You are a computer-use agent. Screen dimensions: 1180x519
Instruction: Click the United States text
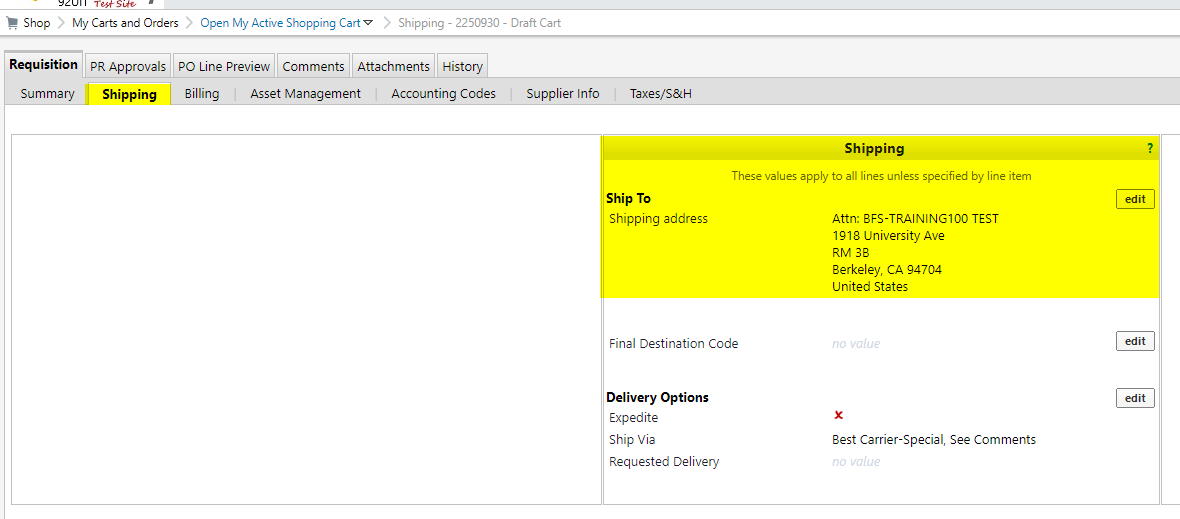tap(870, 287)
